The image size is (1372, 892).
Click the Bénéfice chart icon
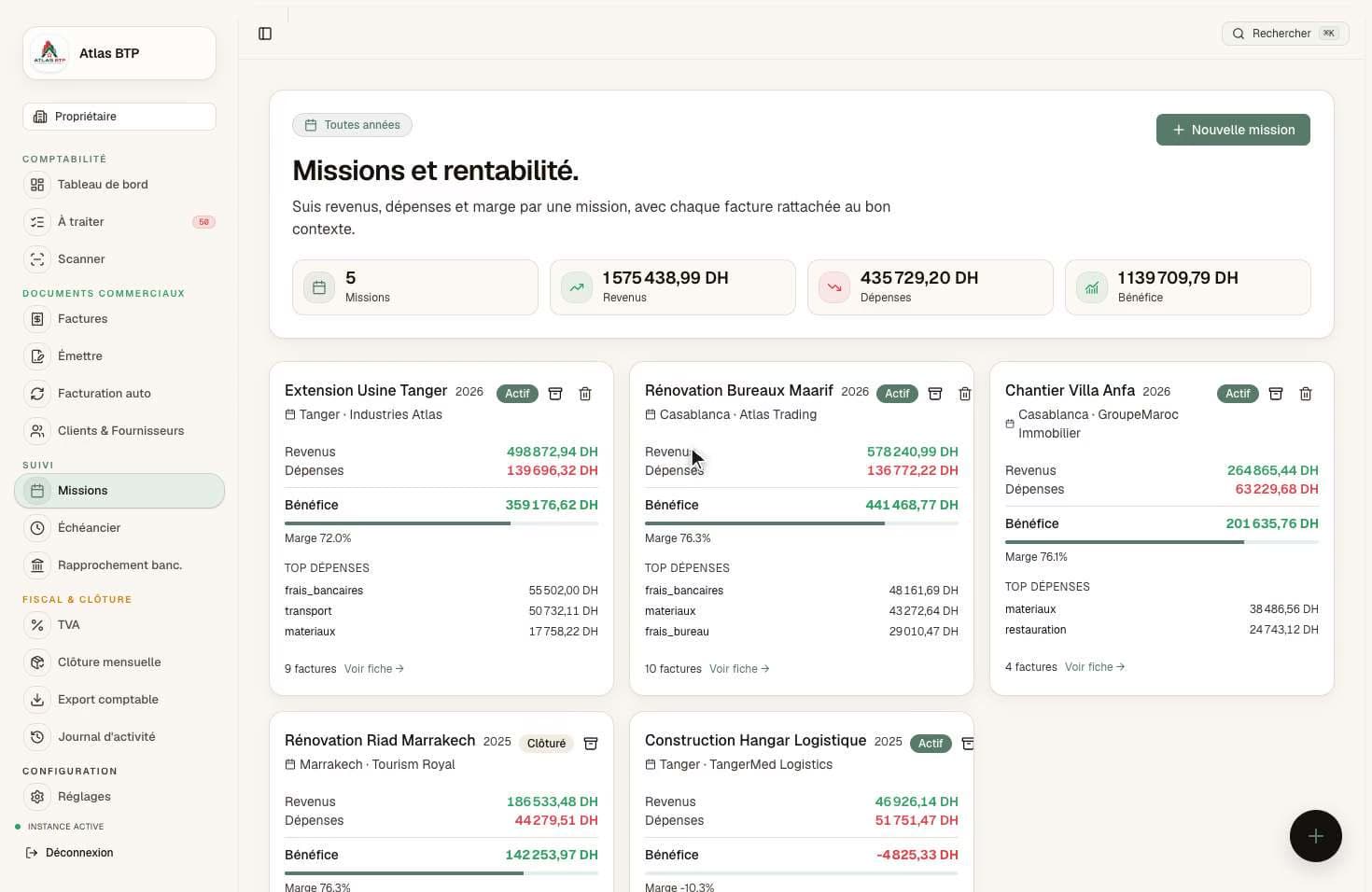pos(1092,287)
